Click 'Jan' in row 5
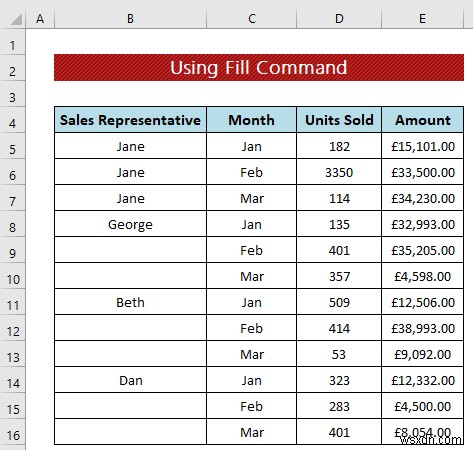Viewport: 473px width, 450px height. pyautogui.click(x=252, y=146)
